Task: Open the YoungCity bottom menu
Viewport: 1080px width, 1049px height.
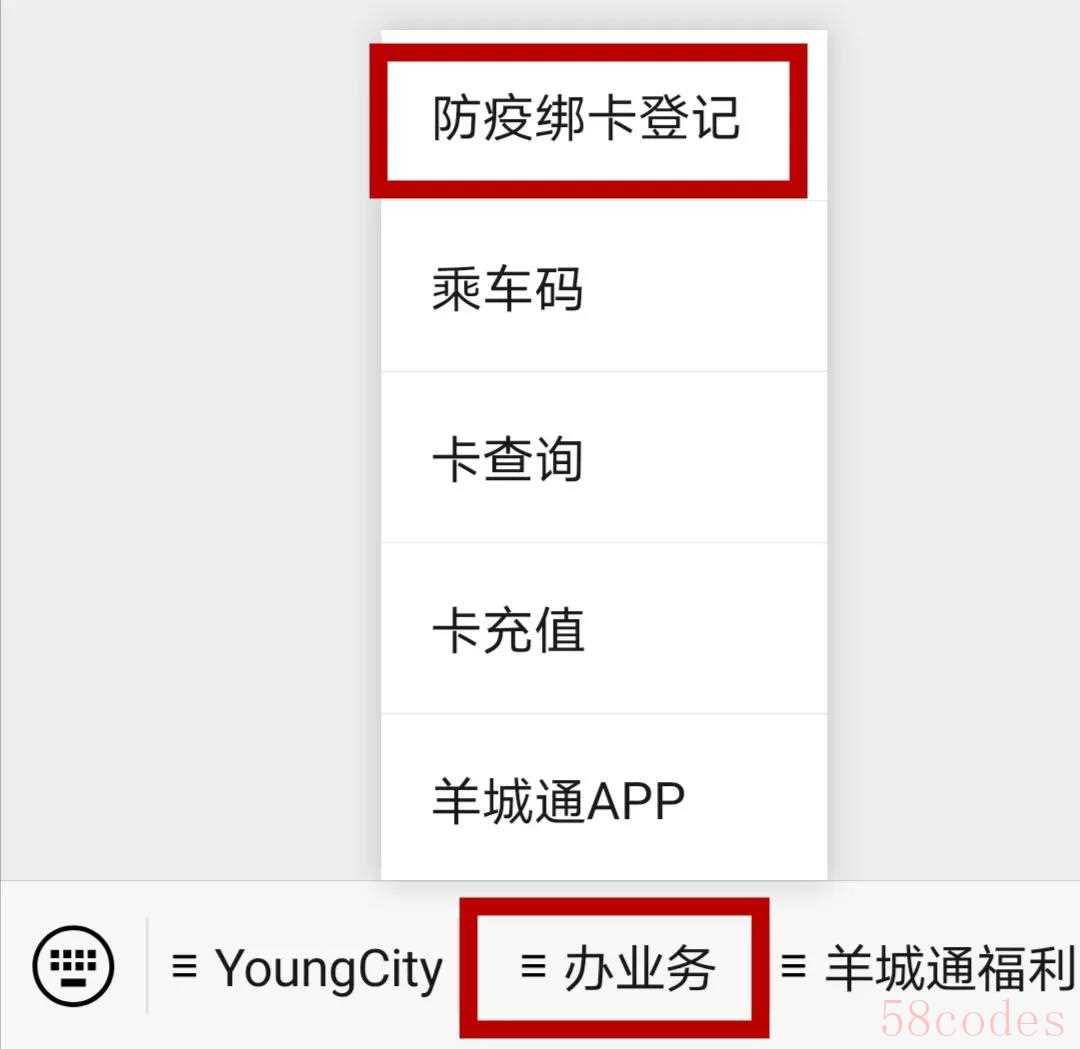Action: (x=307, y=968)
